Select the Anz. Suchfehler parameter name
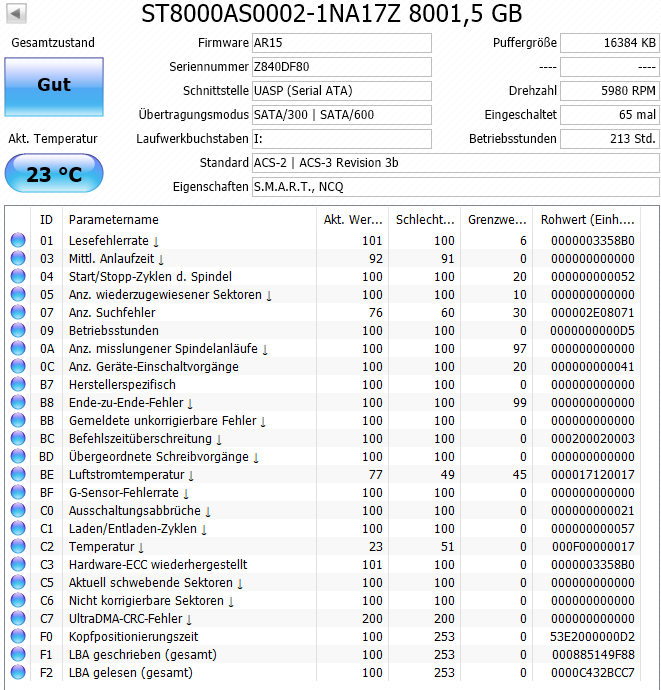The image size is (661, 690). coord(112,312)
